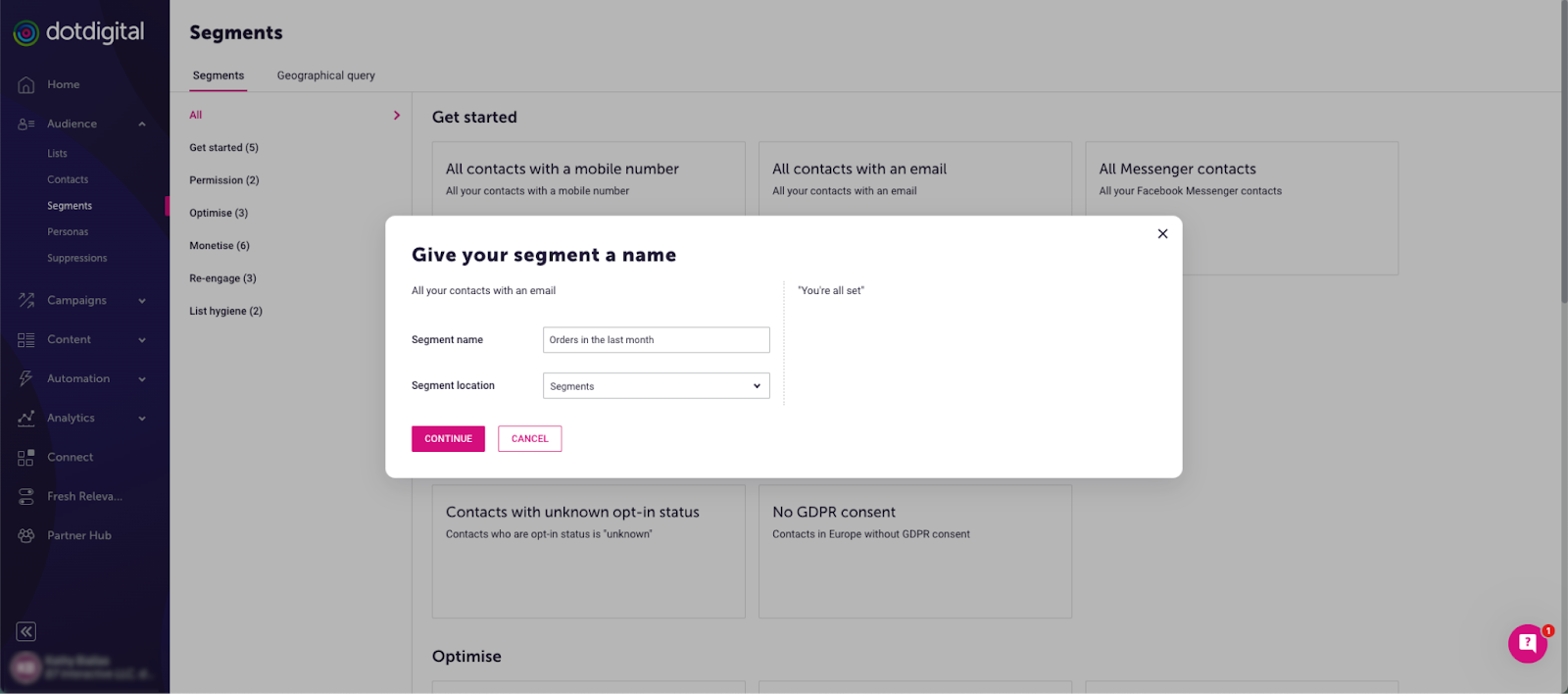Open the Partner Hub icon
This screenshot has width=1568, height=694.
26,536
